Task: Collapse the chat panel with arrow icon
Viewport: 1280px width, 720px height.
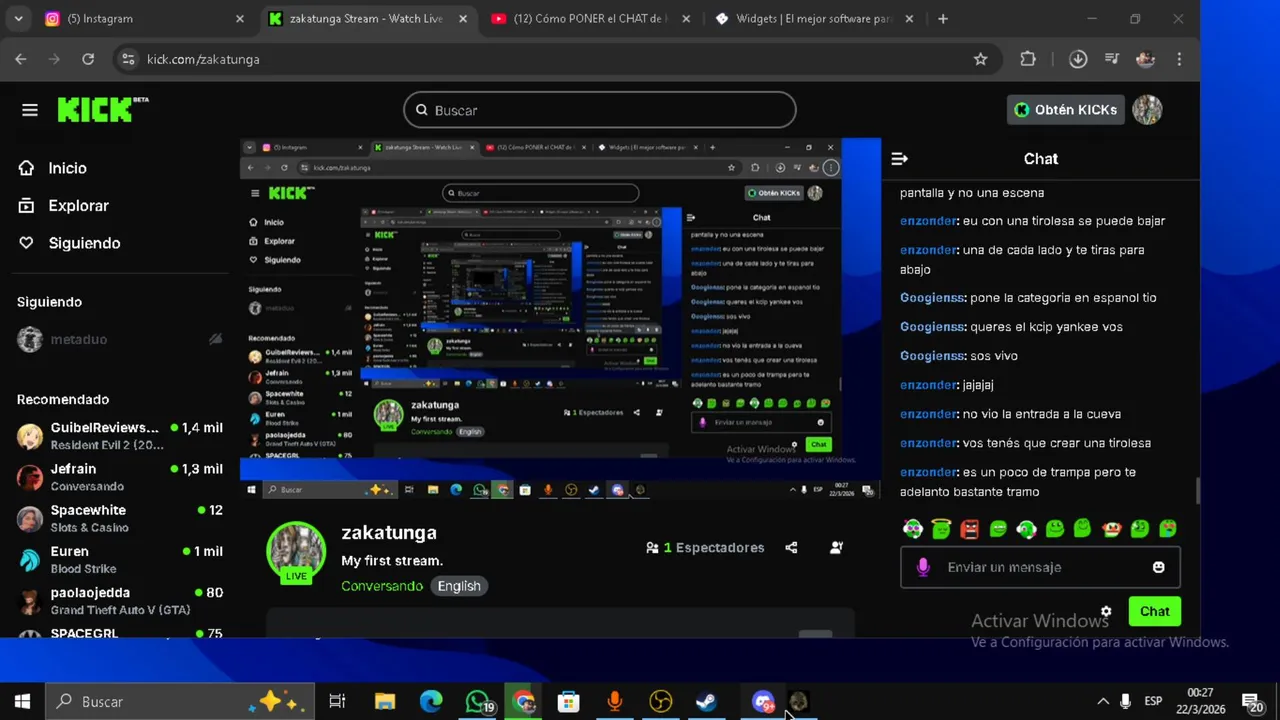Action: pos(899,159)
